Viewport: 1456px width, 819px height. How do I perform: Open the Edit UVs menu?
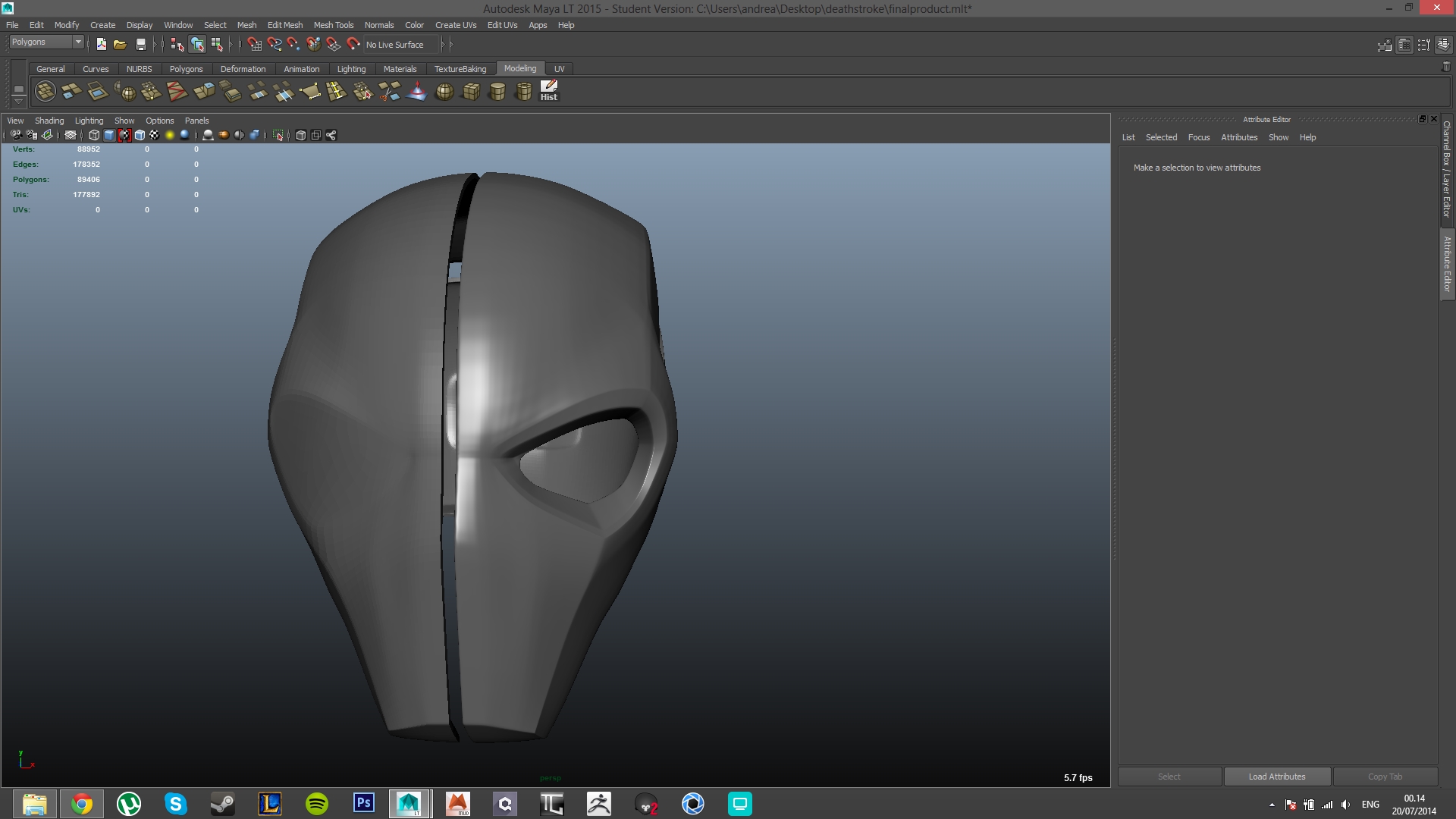502,25
